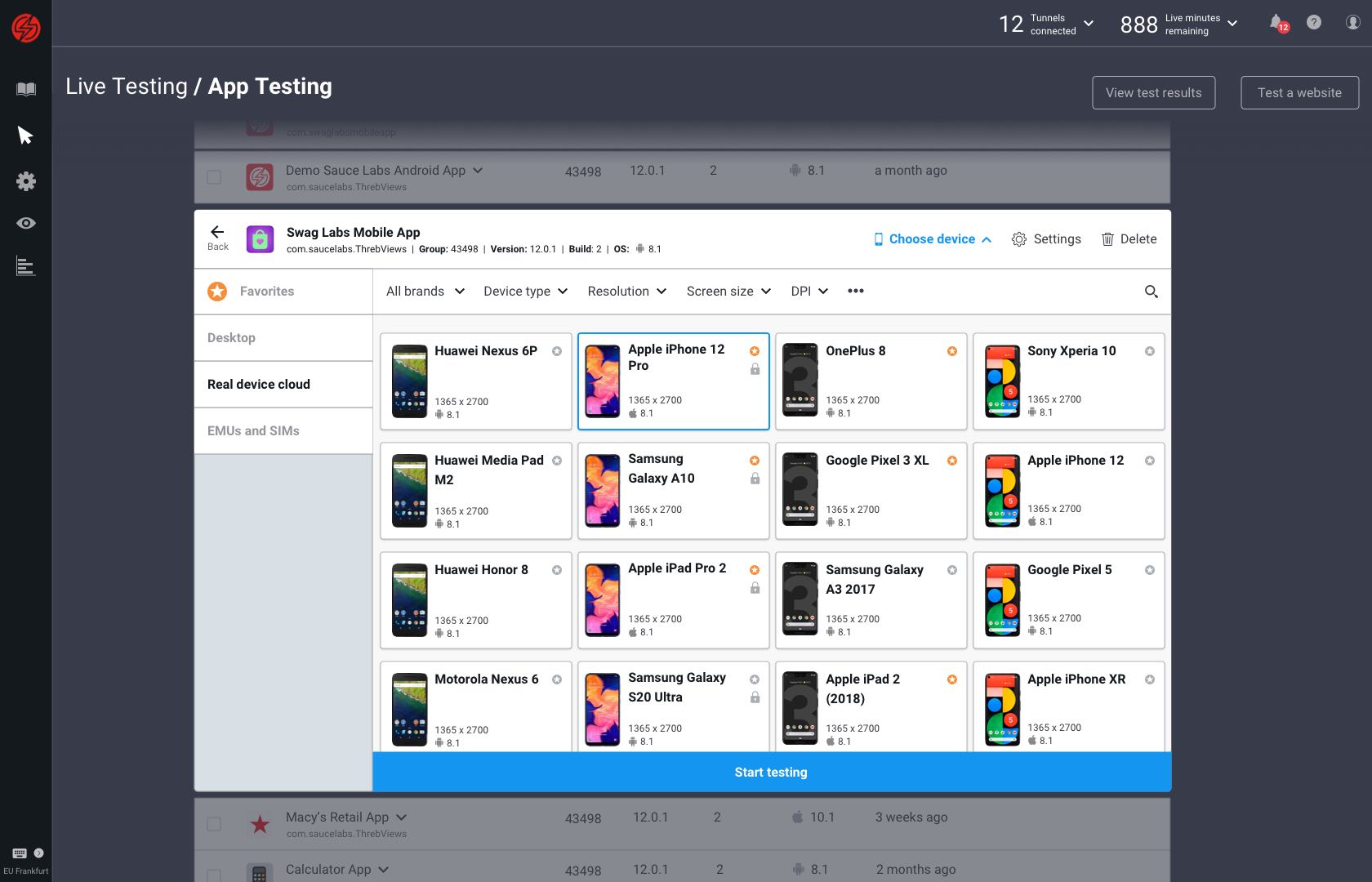The width and height of the screenshot is (1372, 882).
Task: Click the Demo Sauce Labs Android App icon
Action: click(x=260, y=176)
